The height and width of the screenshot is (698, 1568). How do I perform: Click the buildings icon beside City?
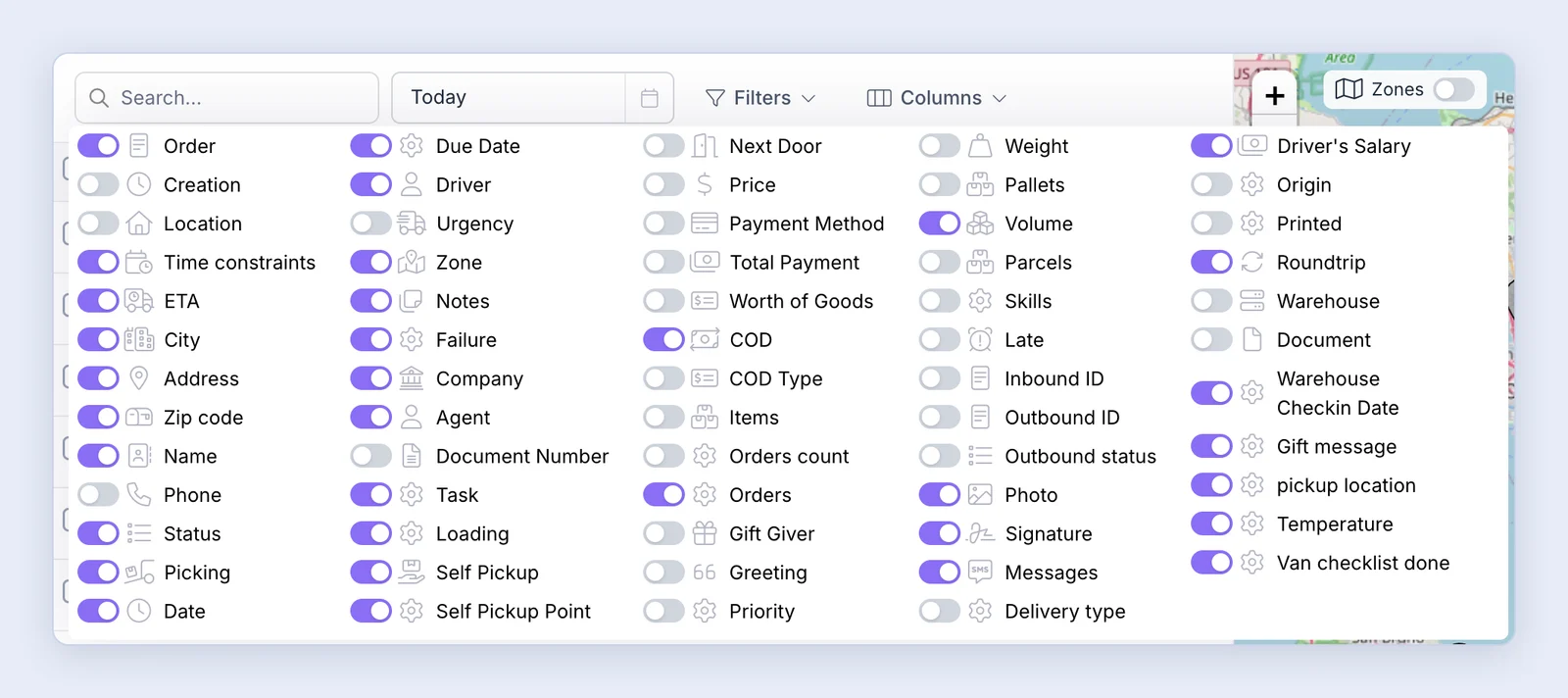pyautogui.click(x=139, y=339)
